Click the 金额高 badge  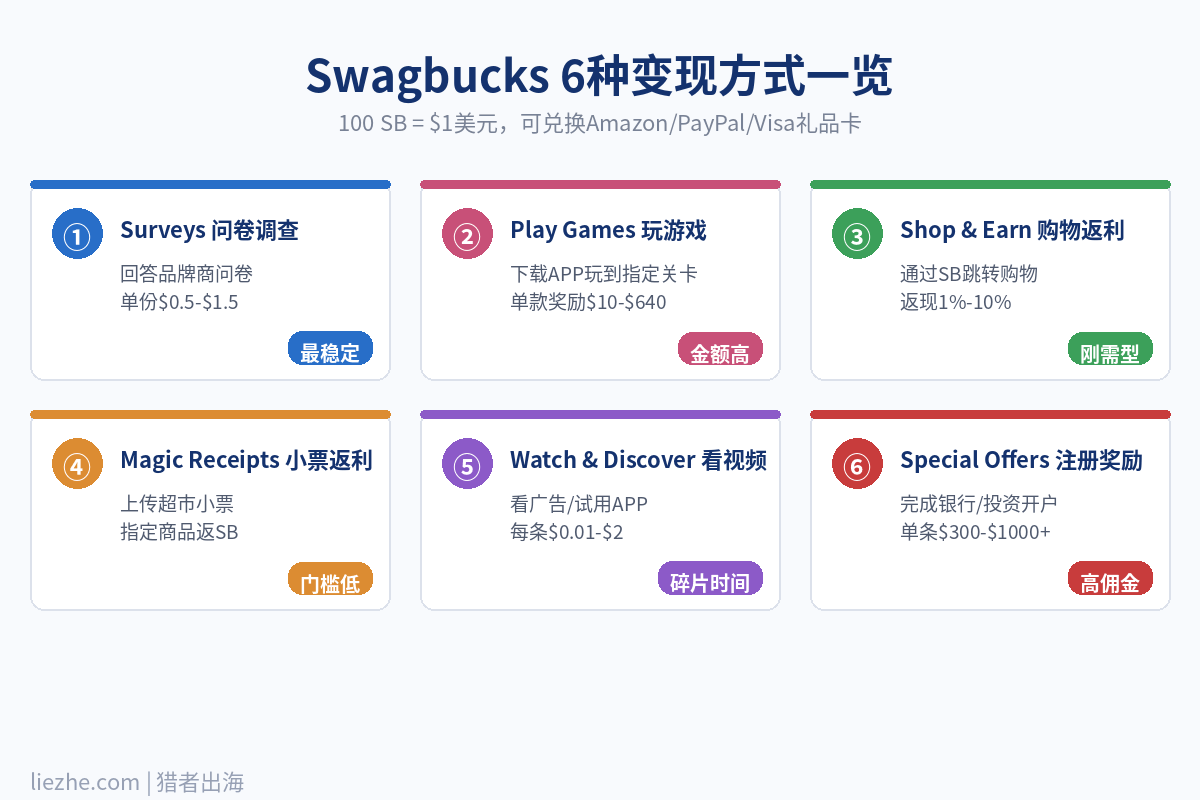(720, 348)
